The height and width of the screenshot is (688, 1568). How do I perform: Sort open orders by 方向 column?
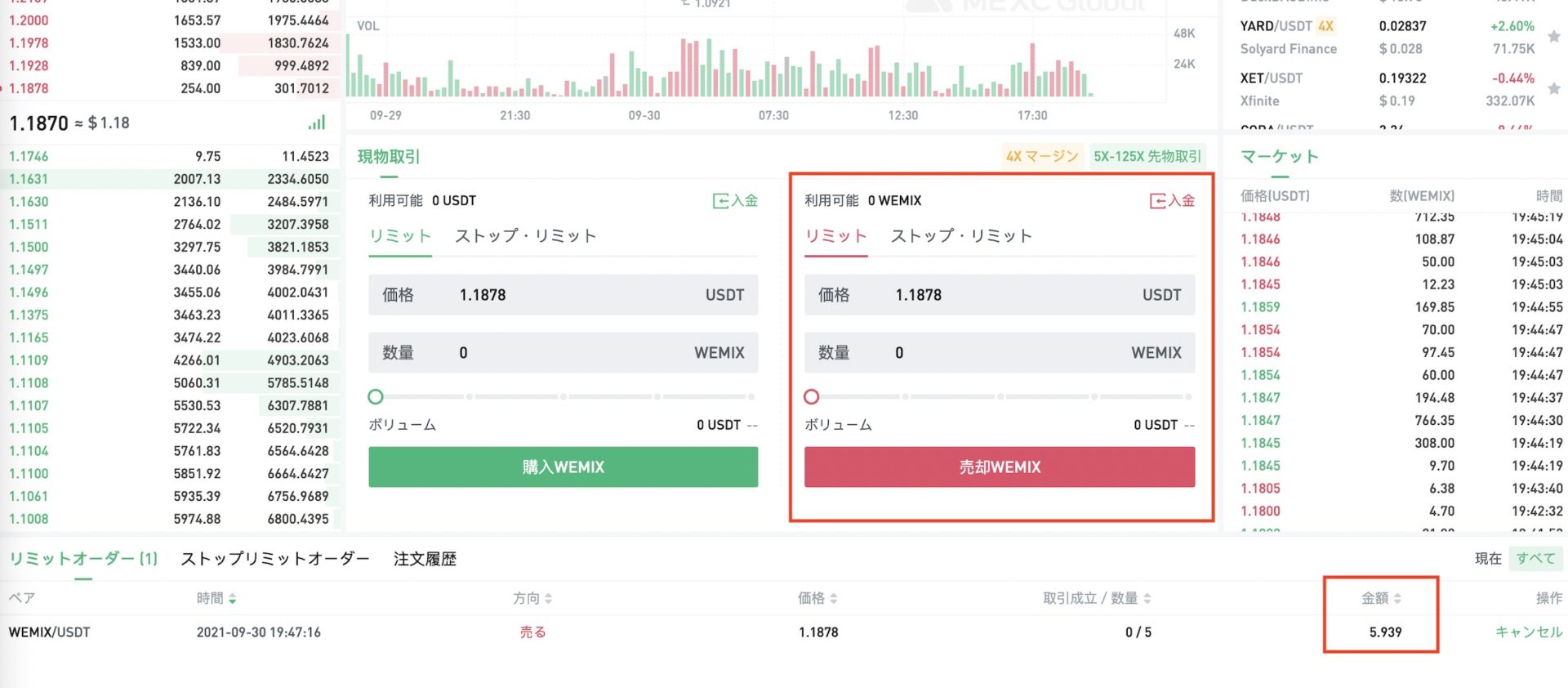coord(532,599)
